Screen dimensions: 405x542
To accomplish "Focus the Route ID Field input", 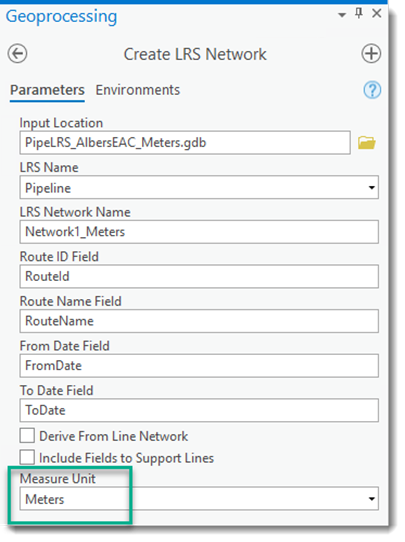I will point(199,276).
